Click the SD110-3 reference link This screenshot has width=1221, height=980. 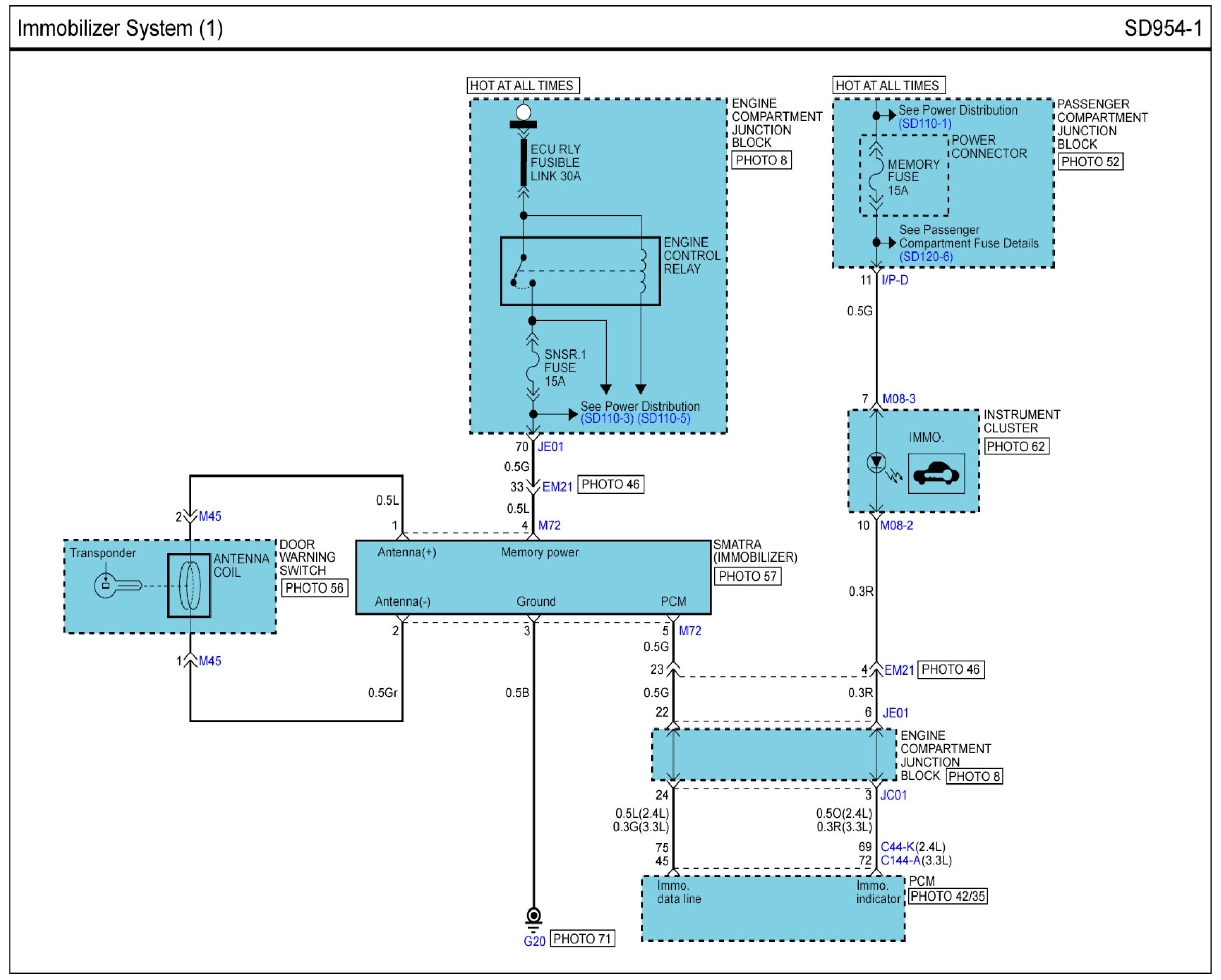[x=607, y=418]
